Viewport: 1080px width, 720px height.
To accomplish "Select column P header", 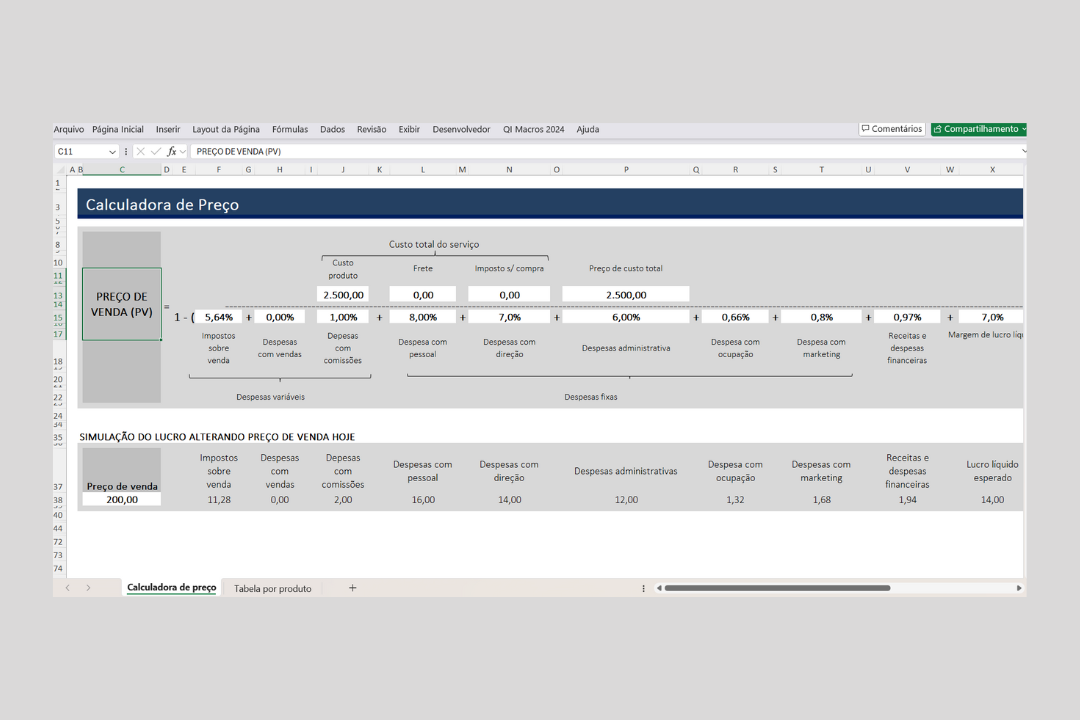I will [626, 170].
